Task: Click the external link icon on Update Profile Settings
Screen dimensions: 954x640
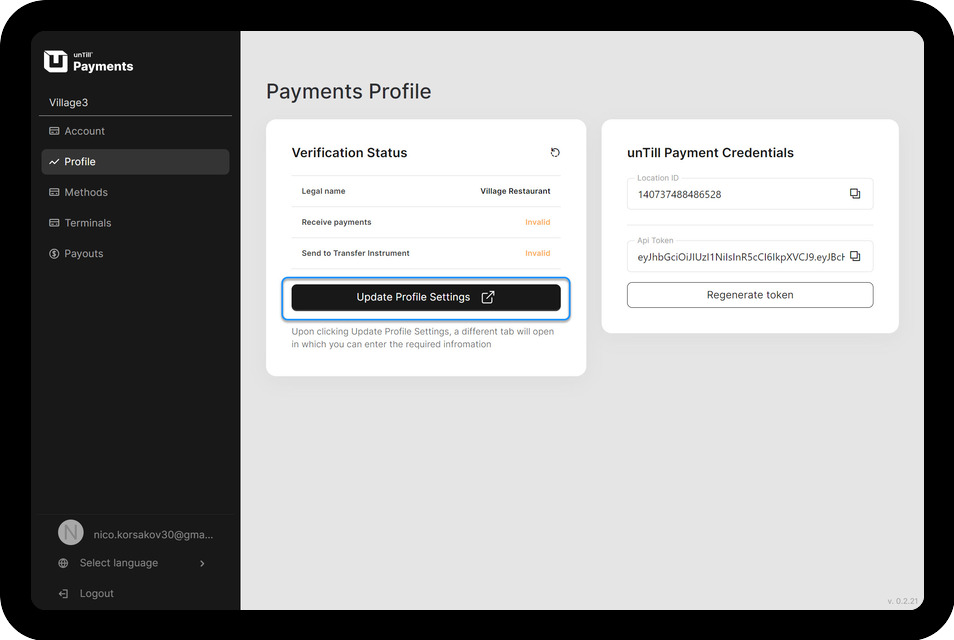Action: (x=488, y=297)
